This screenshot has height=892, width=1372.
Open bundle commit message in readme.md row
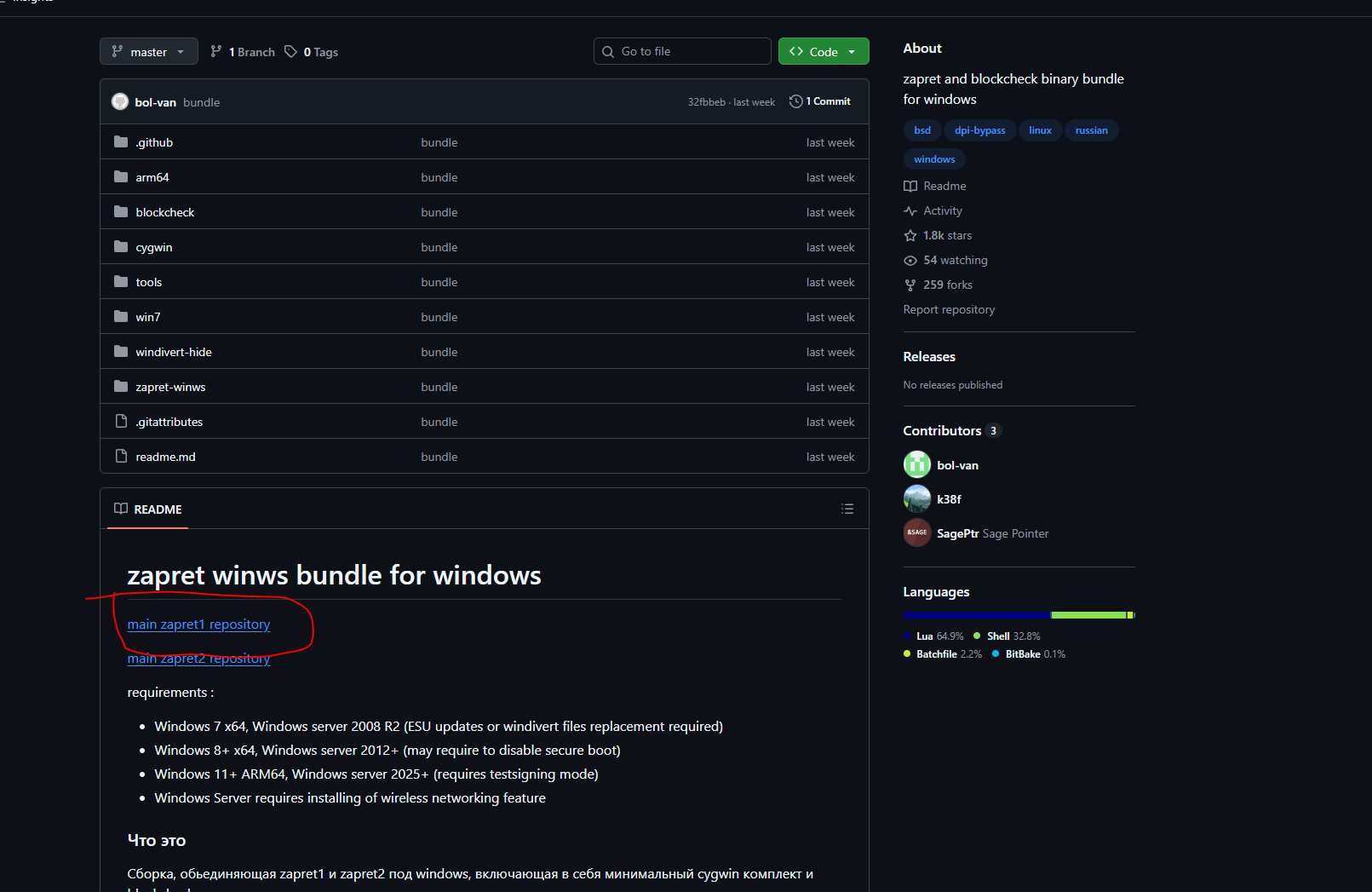439,457
